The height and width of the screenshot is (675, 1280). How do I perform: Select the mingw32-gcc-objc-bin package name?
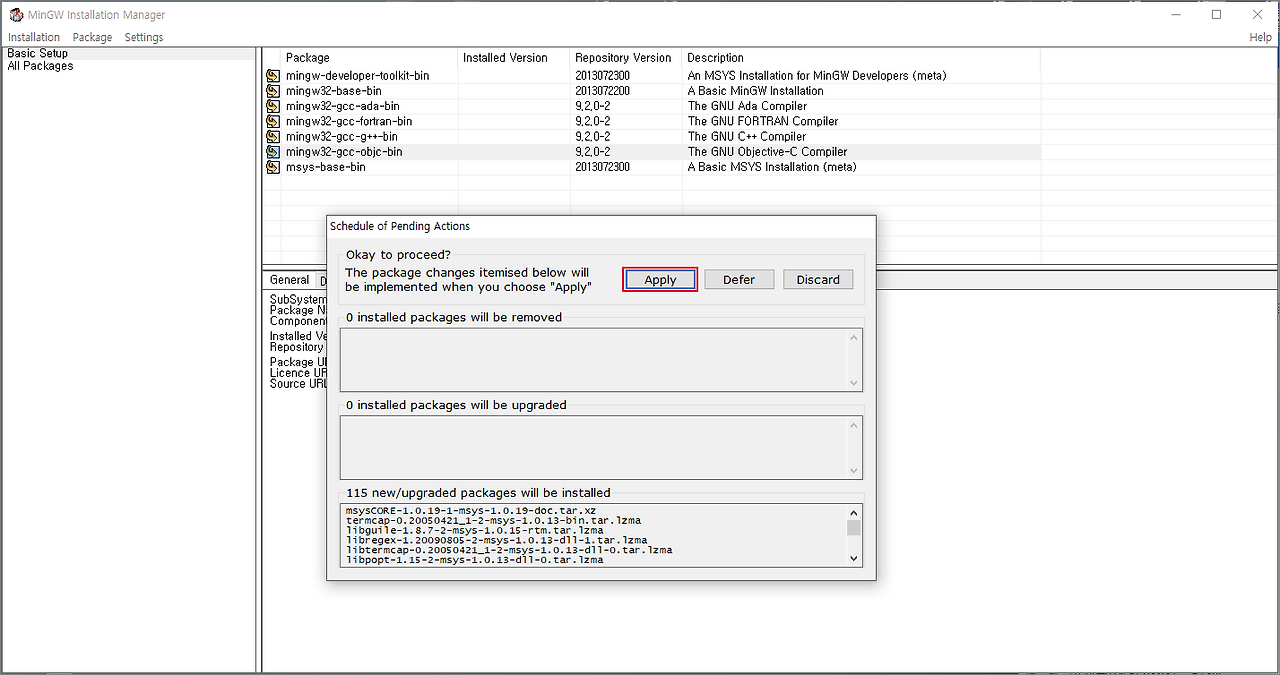pos(344,152)
